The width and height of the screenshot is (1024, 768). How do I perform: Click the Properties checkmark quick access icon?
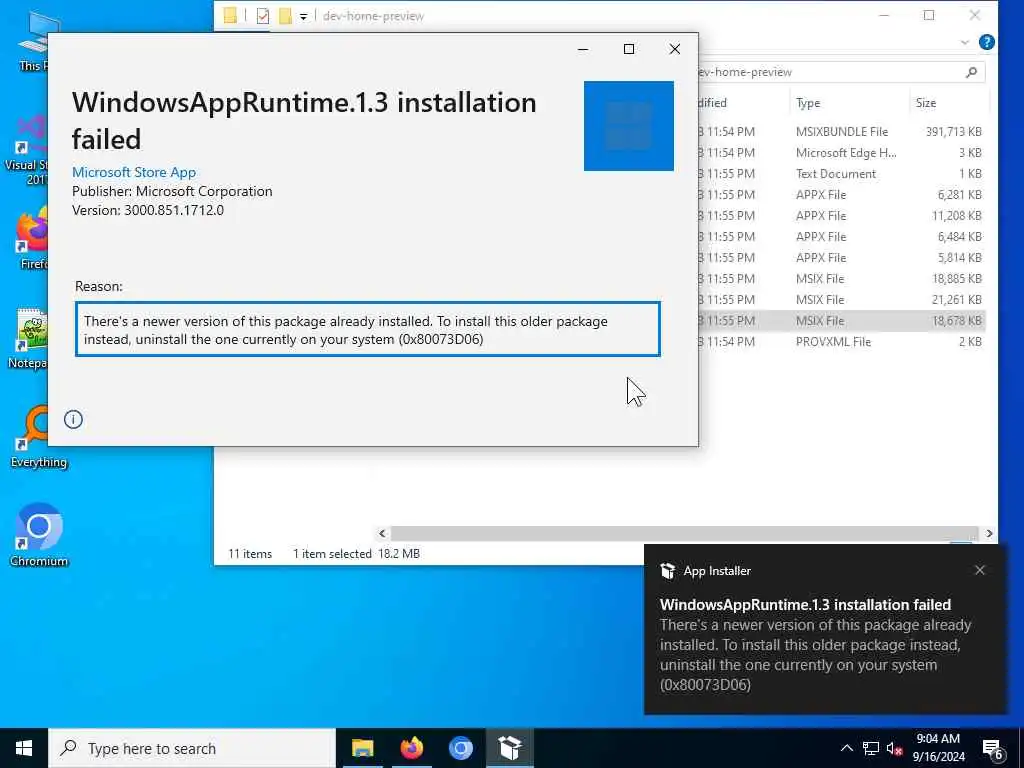click(x=263, y=16)
